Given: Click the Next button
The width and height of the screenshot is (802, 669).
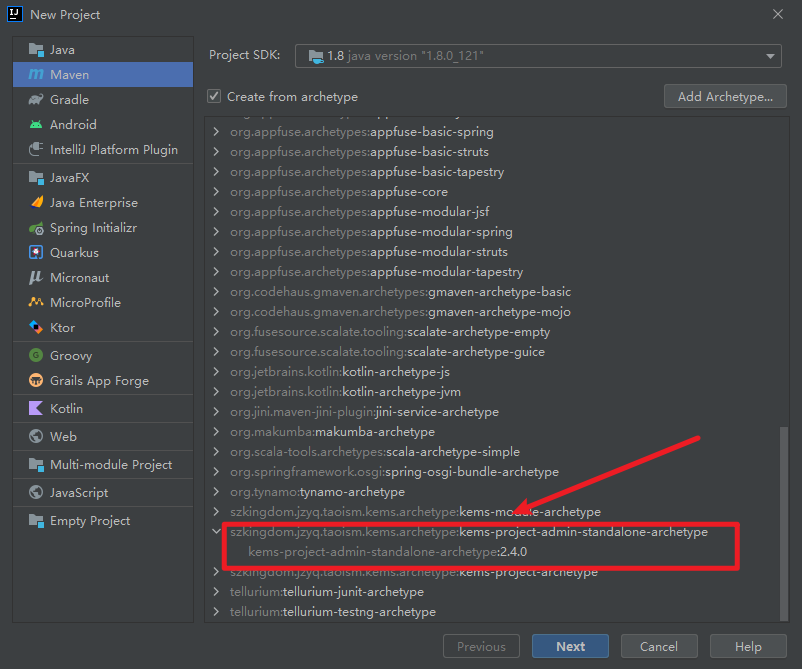Looking at the screenshot, I should tap(570, 646).
